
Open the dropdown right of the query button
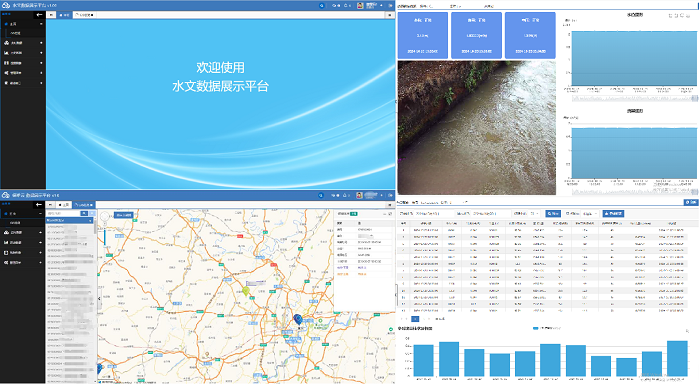point(590,214)
